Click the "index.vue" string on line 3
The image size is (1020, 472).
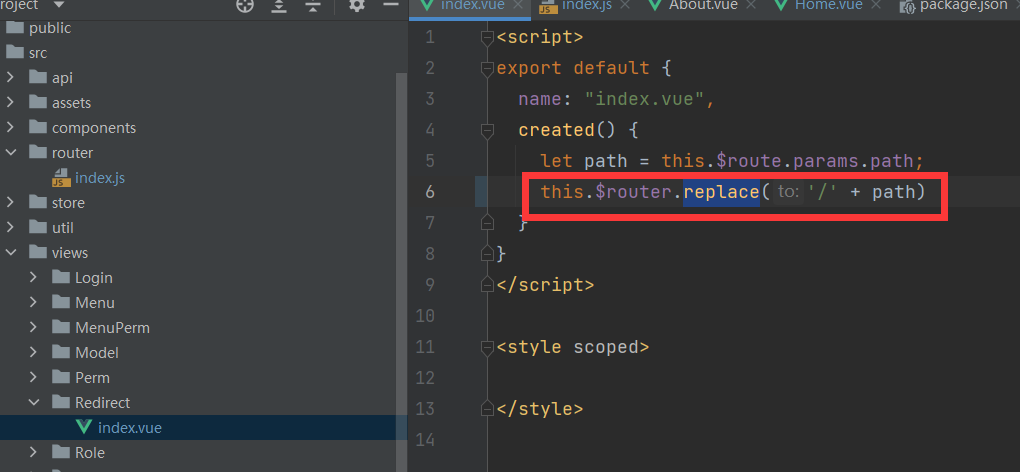[x=644, y=99]
